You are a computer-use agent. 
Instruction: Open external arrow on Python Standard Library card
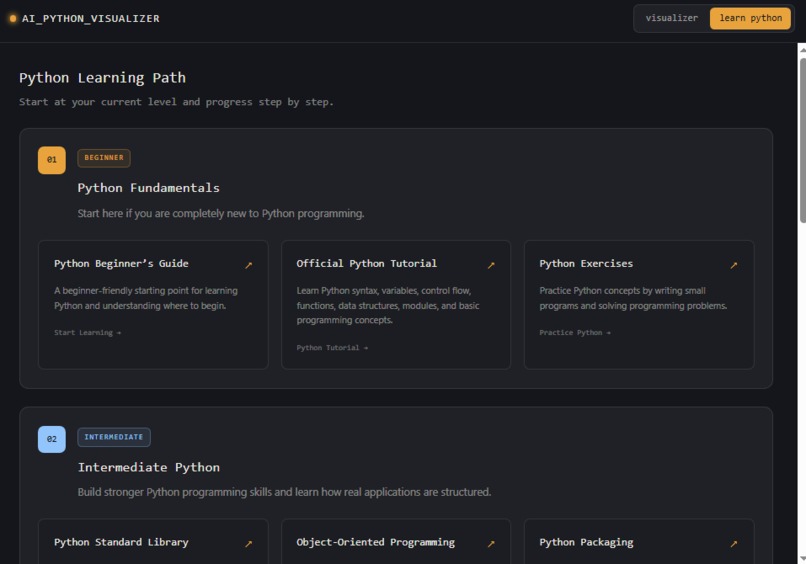(249, 544)
